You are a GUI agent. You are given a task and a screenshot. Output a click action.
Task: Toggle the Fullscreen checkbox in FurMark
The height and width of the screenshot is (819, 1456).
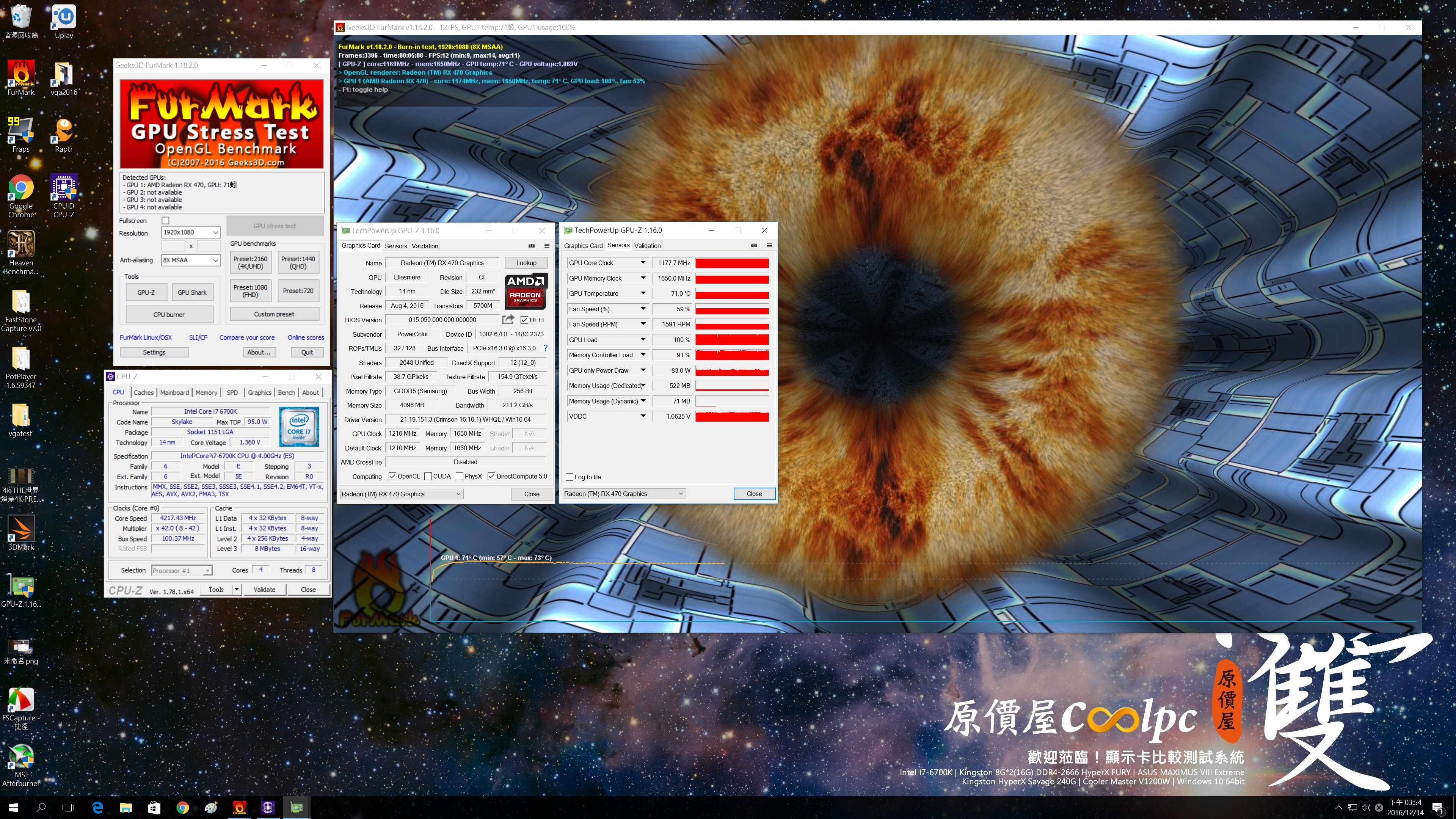click(166, 220)
